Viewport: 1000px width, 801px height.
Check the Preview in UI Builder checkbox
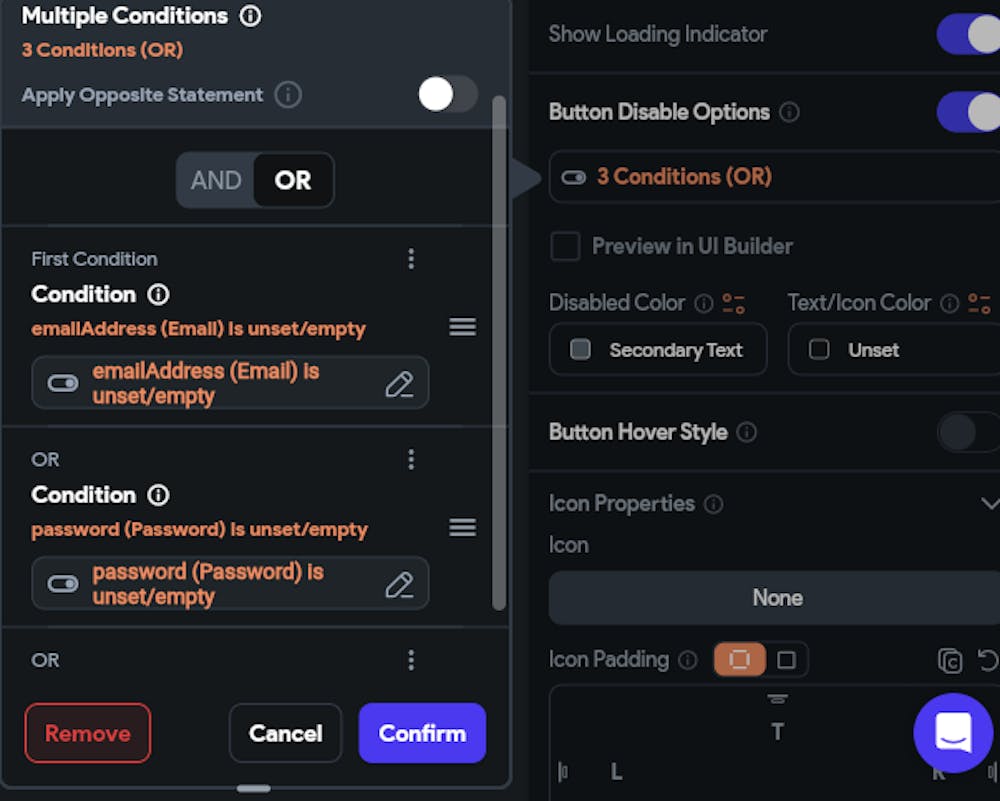[x=566, y=246]
